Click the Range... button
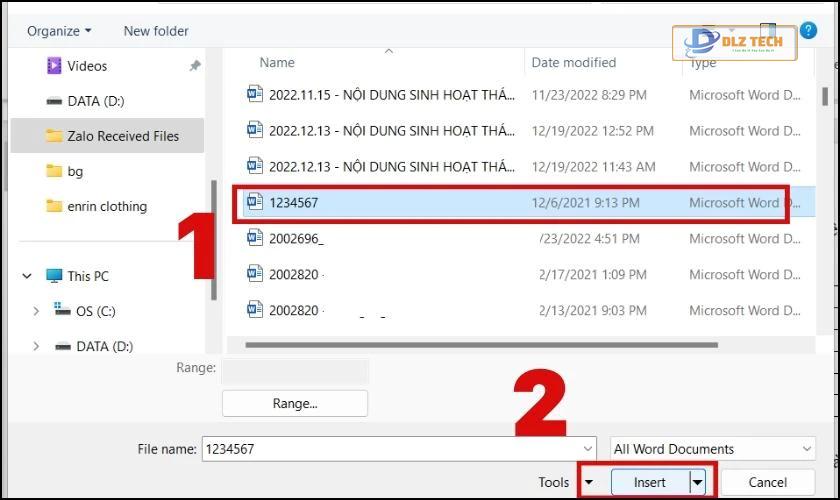The width and height of the screenshot is (840, 500). pos(295,404)
